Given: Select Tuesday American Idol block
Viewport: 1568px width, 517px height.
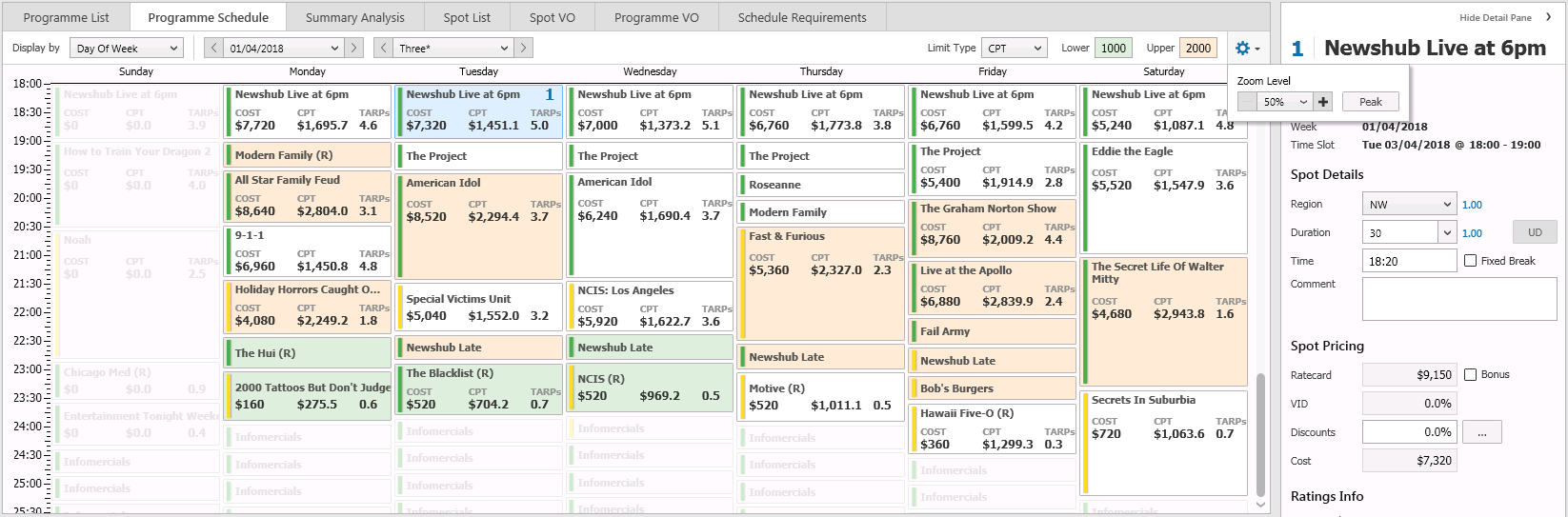Looking at the screenshot, I should tap(479, 226).
